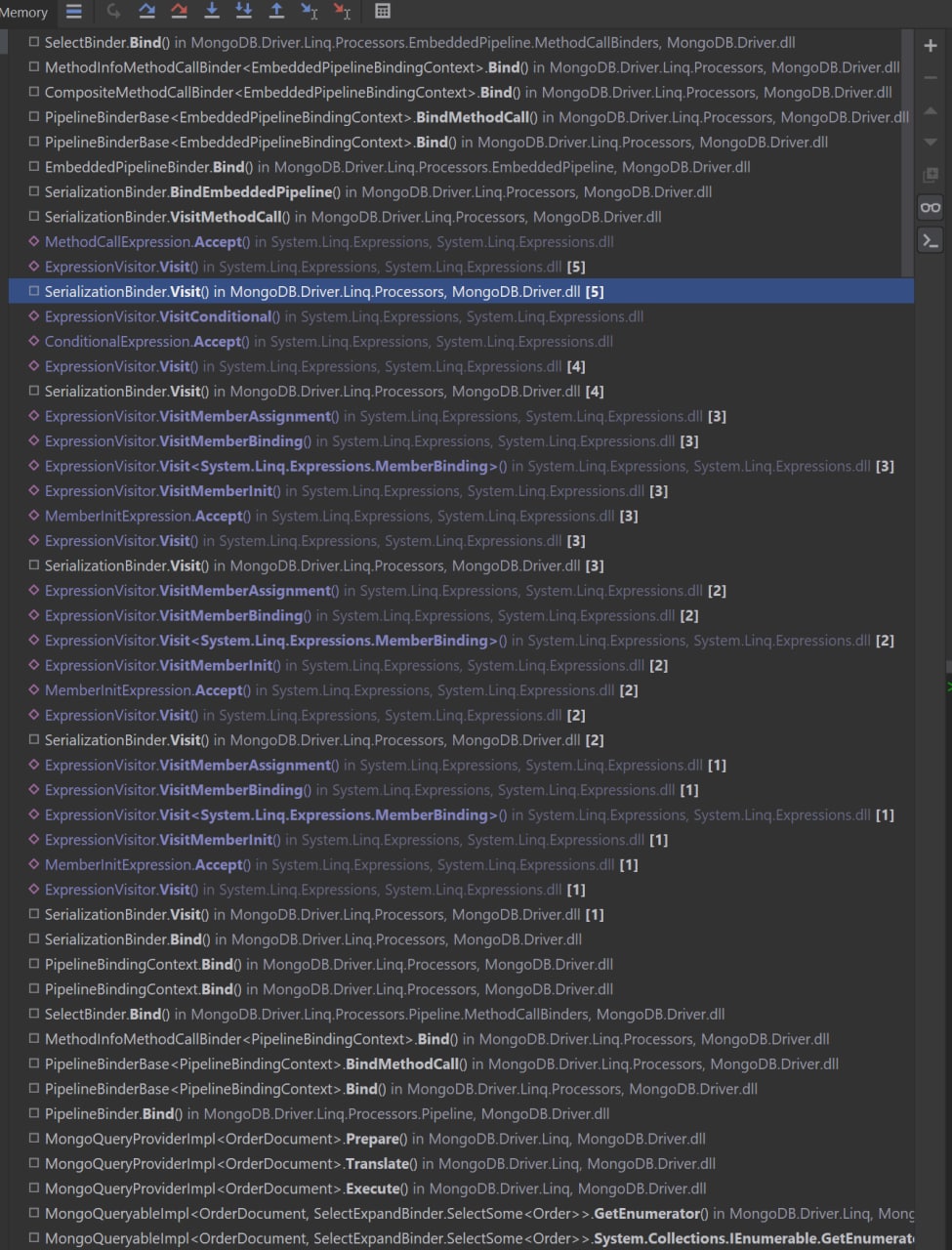Click diamond icon beside ExpressionVisitor.VisitConditional()

tap(34, 316)
